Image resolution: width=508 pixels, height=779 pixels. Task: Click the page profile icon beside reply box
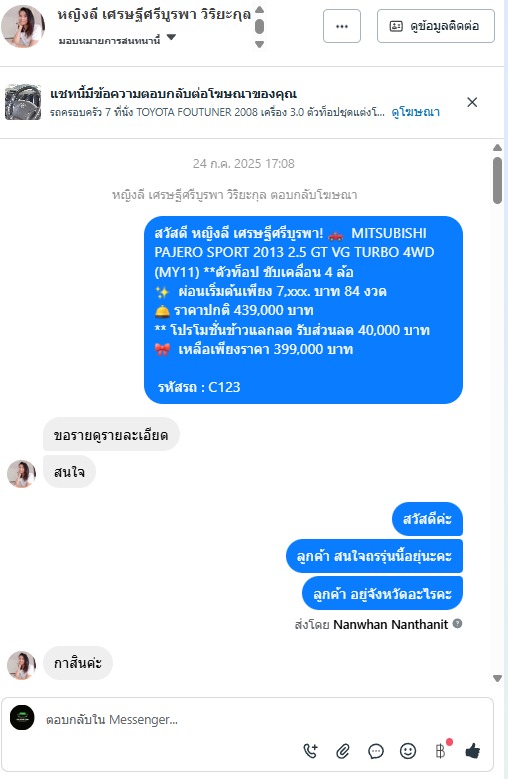point(22,717)
